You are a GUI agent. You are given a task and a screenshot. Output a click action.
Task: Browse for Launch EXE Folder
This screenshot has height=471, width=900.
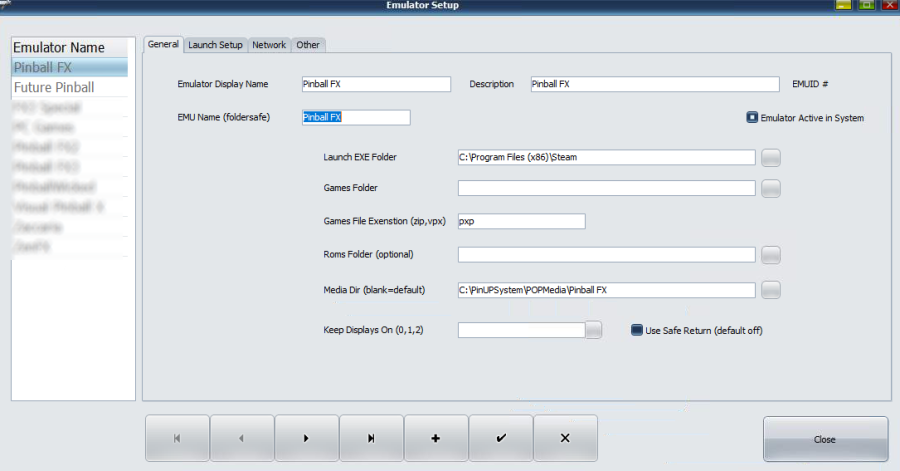(x=771, y=157)
